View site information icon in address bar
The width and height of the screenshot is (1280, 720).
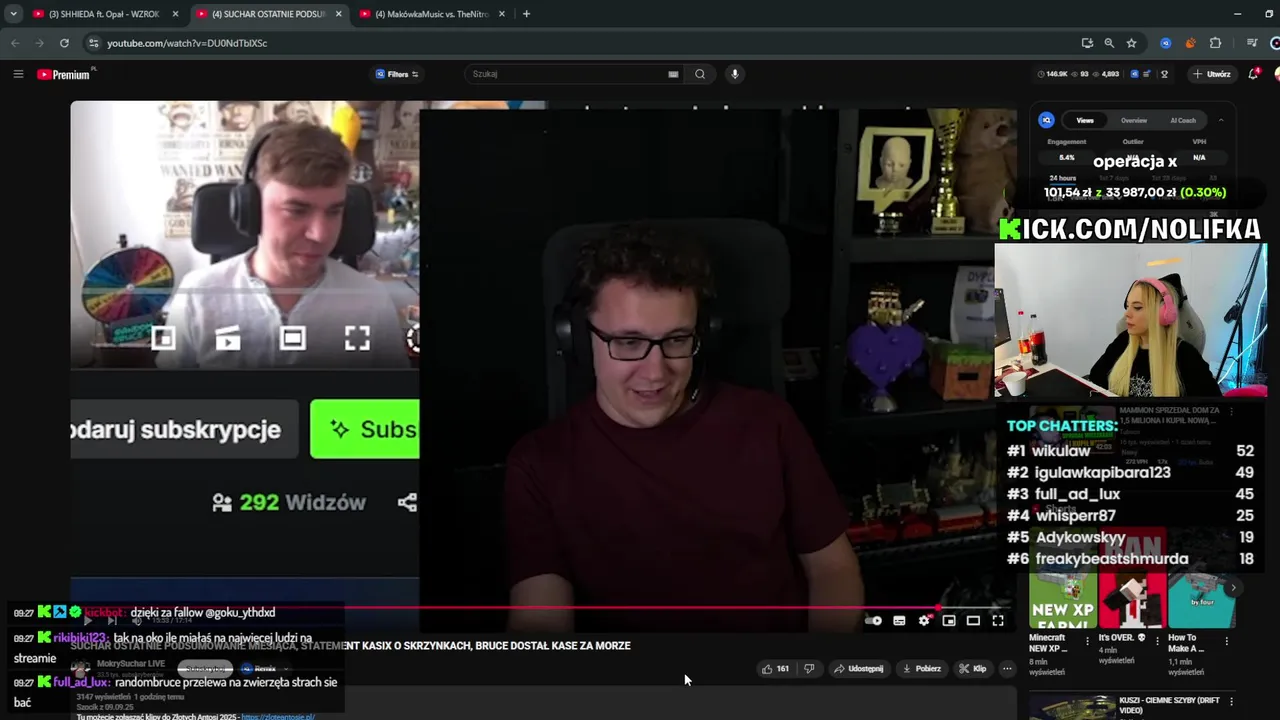(93, 43)
